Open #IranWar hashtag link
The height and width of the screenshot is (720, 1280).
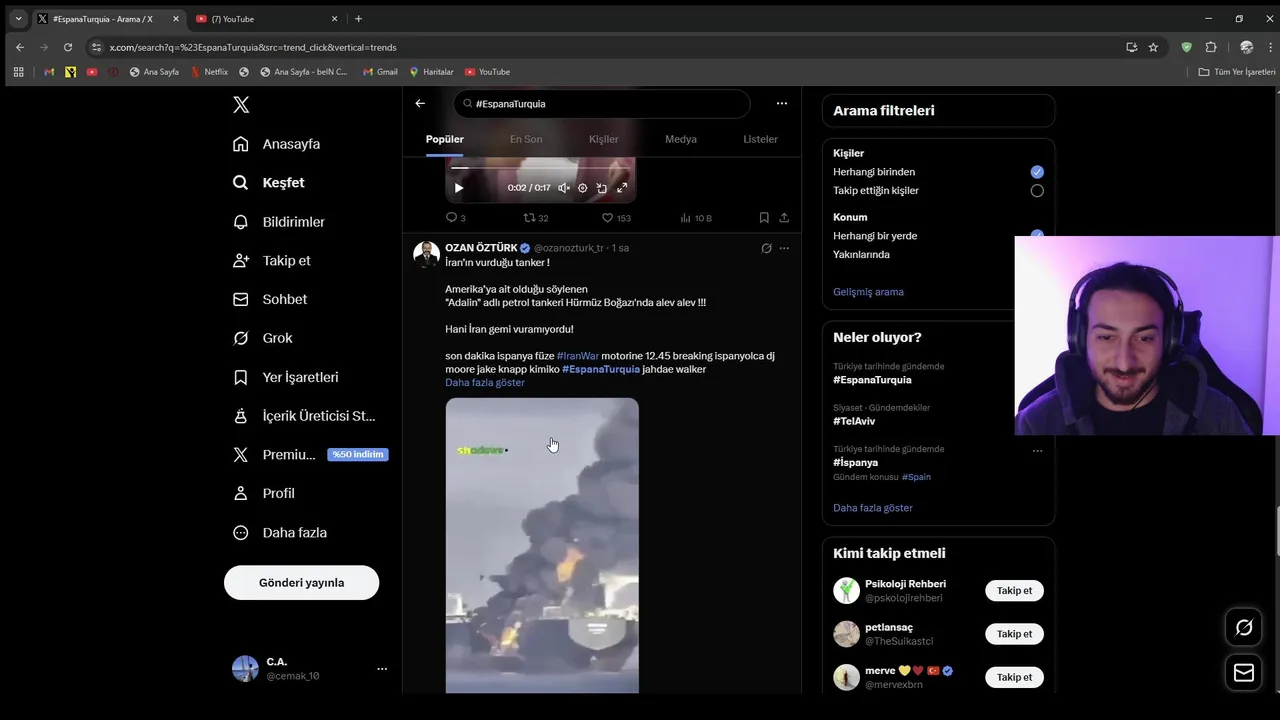coord(578,356)
